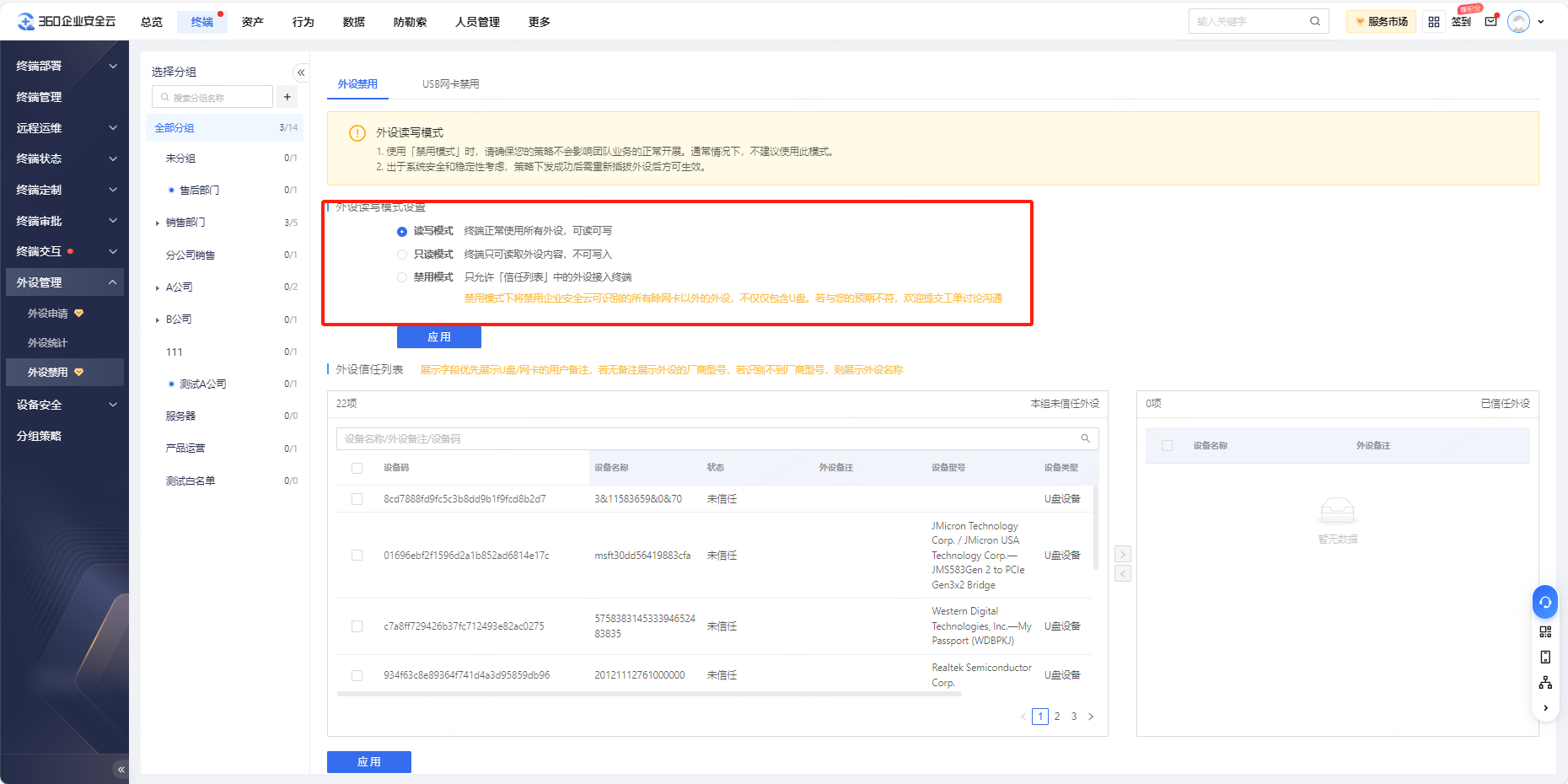Viewport: 1568px width, 784px height.
Task: Expand the 销售部门 group tree node
Action: 158,223
